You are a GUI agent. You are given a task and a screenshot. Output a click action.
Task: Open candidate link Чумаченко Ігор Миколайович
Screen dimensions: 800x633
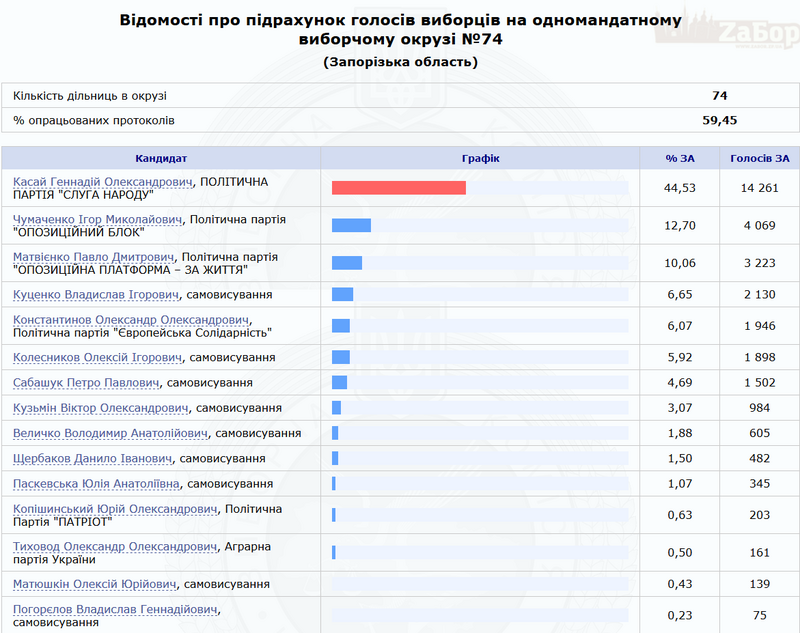97,219
